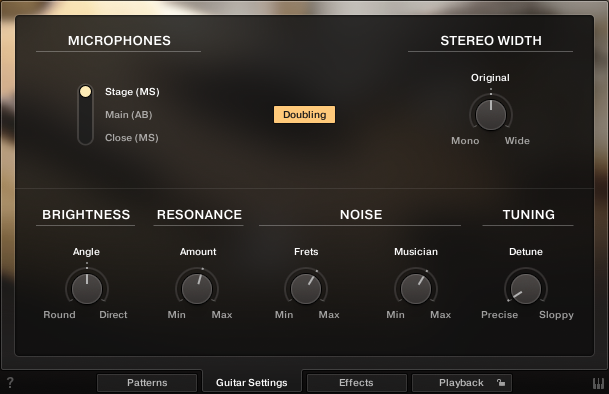Select Stage (MS) microphone option

[132, 92]
